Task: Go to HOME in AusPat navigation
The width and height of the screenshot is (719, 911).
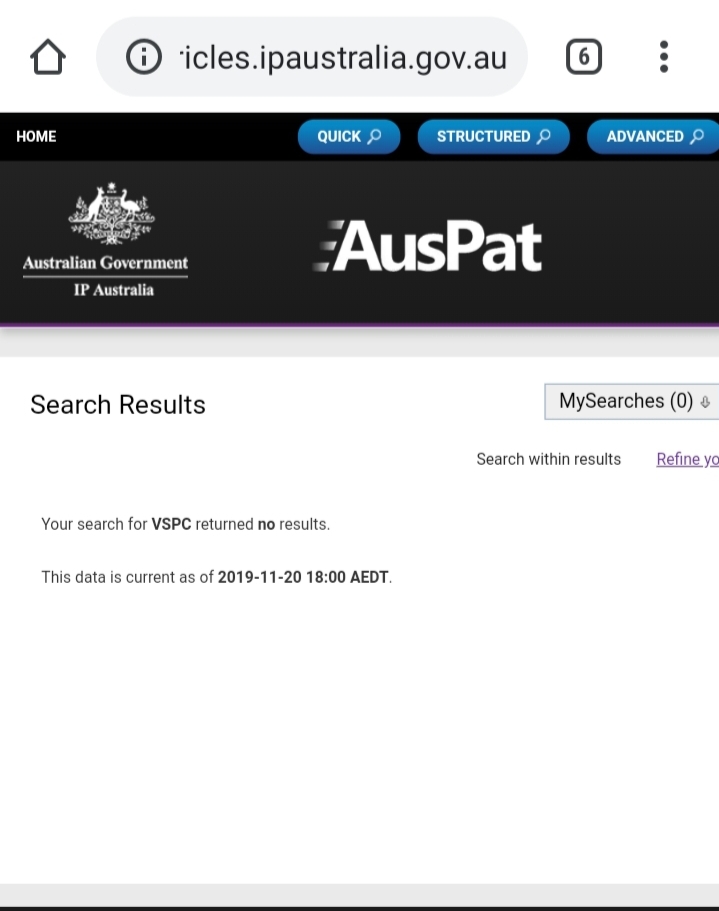Action: [36, 137]
